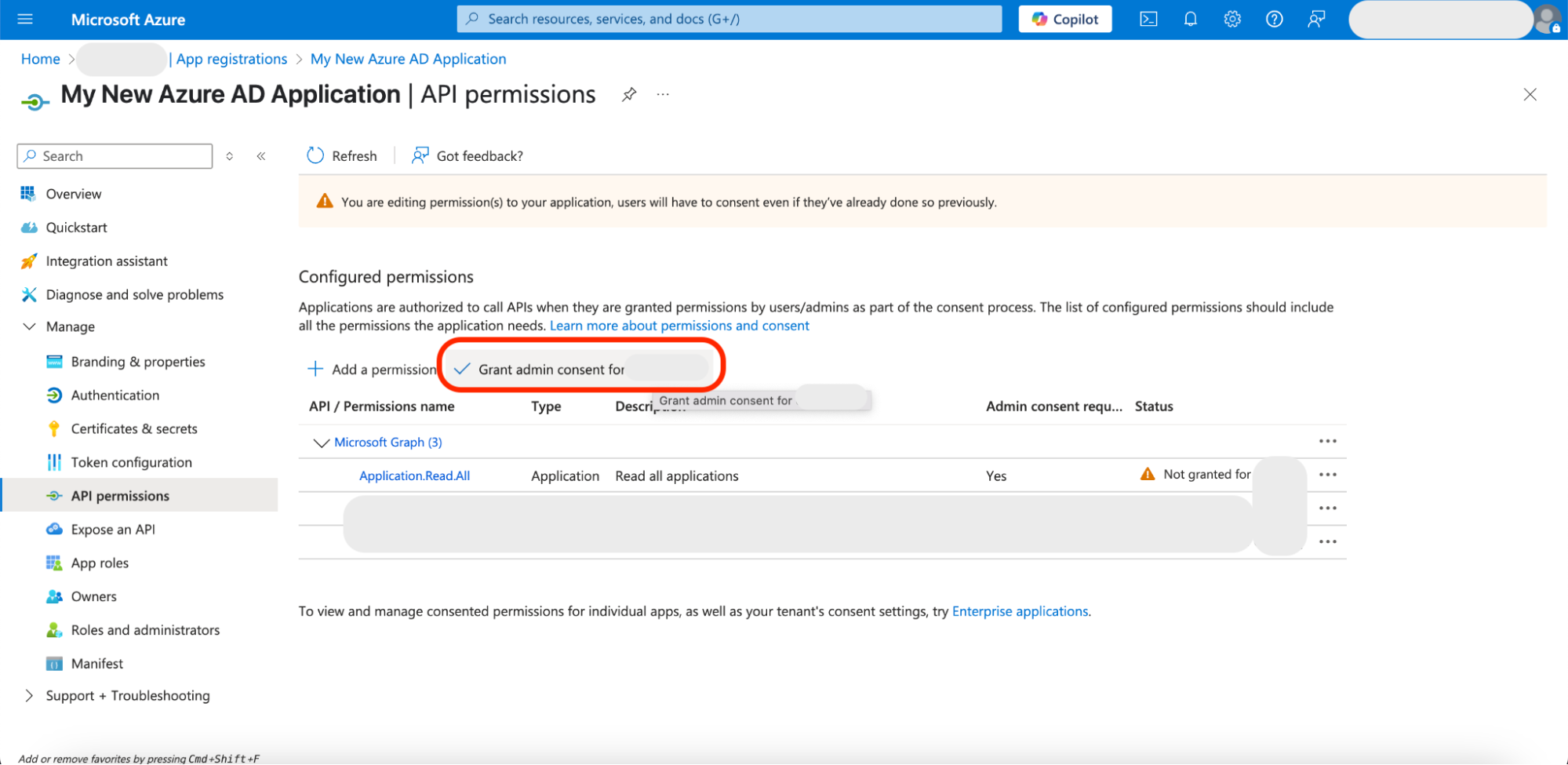1568x765 pixels.
Task: Open the notifications bell
Action: pos(1190,19)
